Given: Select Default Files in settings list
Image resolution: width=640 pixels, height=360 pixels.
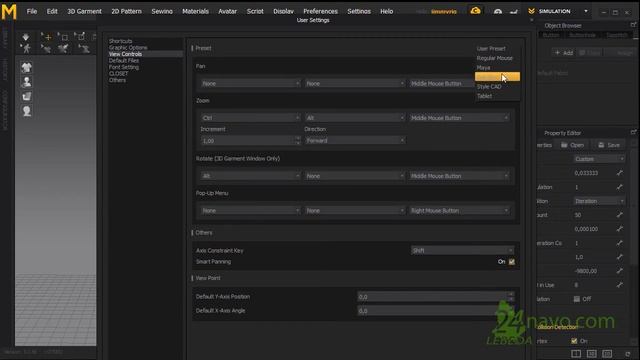Looking at the screenshot, I should pyautogui.click(x=124, y=60).
